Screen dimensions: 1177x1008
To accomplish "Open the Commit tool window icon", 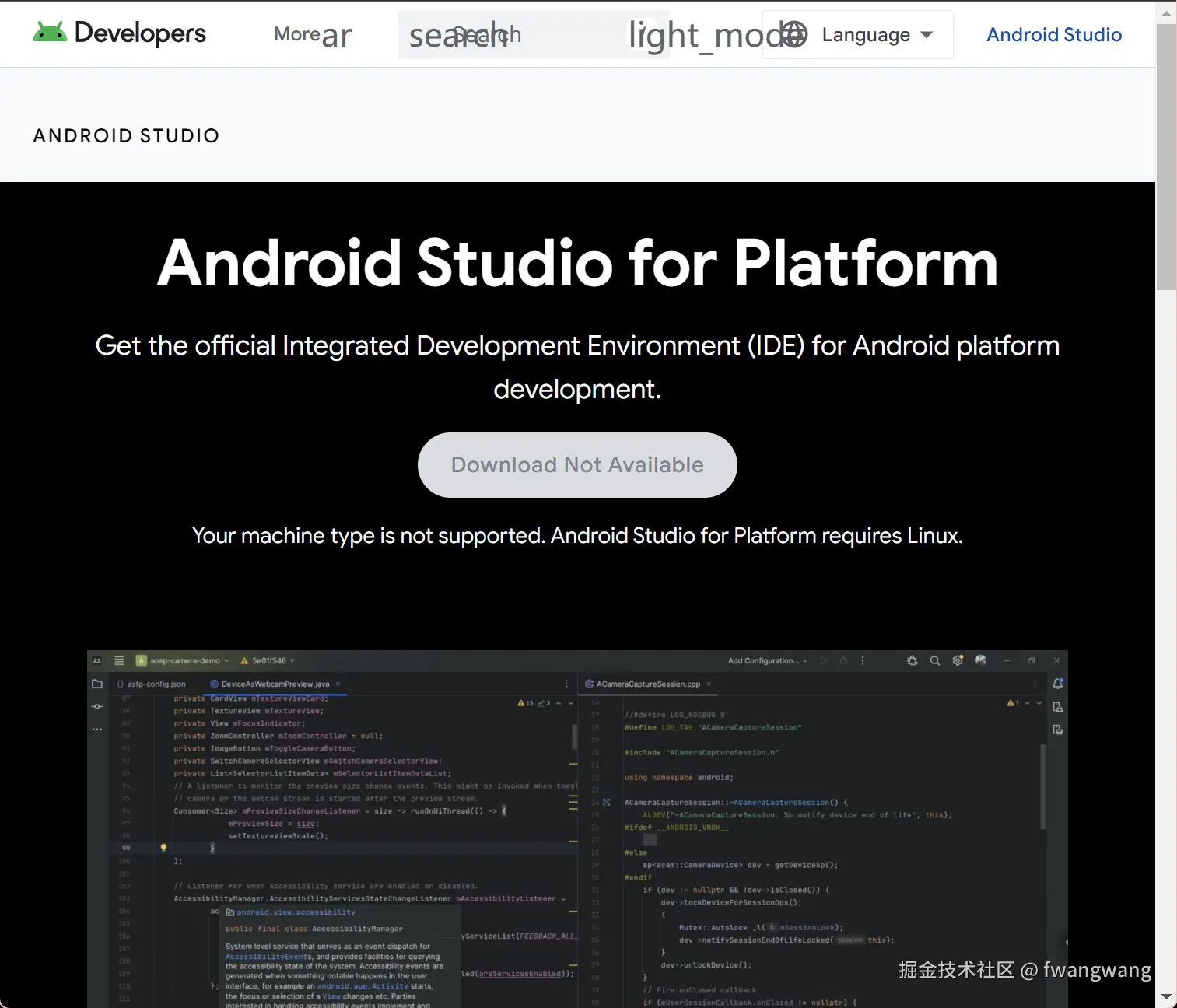I will point(97,706).
